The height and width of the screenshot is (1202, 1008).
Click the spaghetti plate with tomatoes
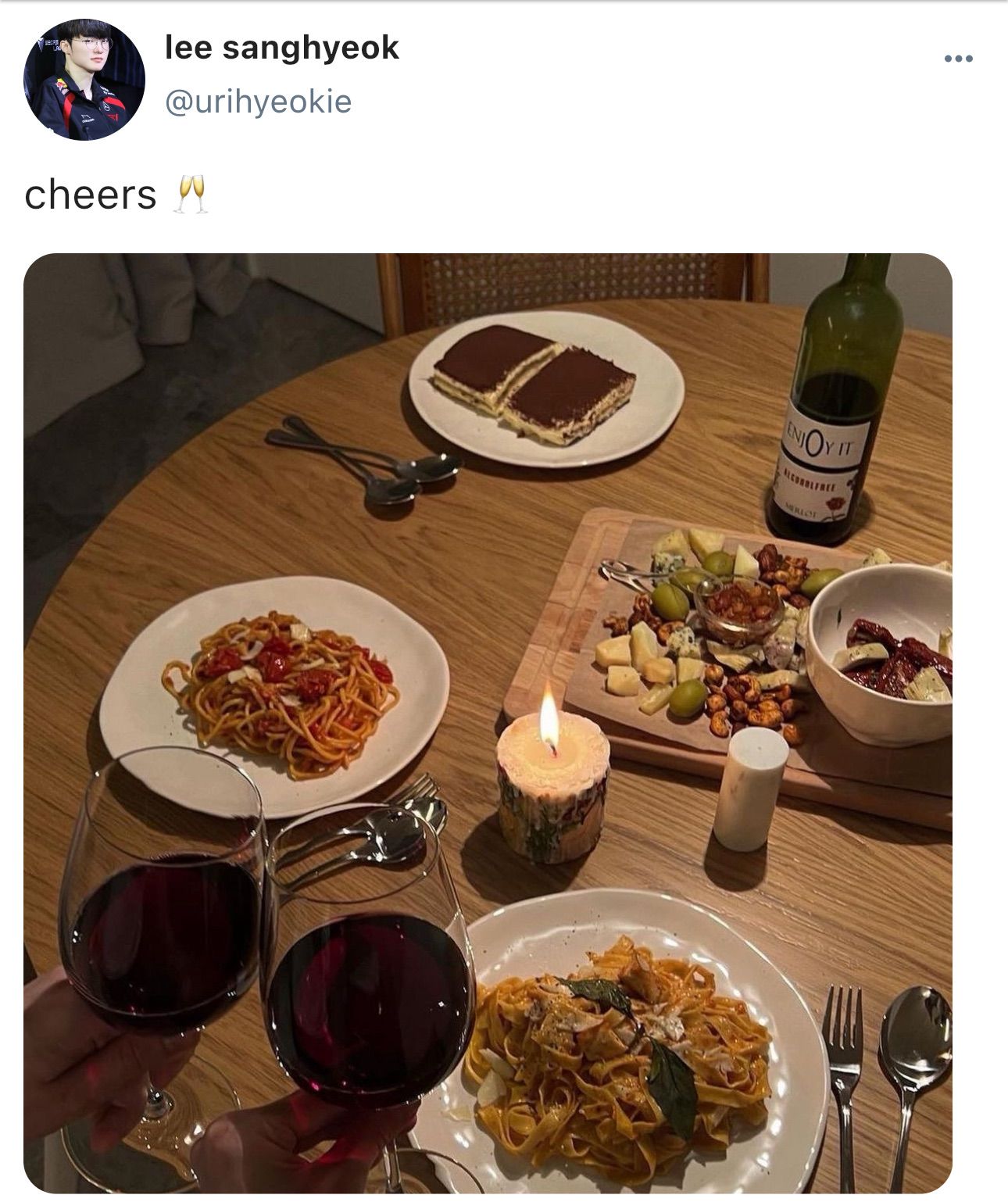point(274,694)
